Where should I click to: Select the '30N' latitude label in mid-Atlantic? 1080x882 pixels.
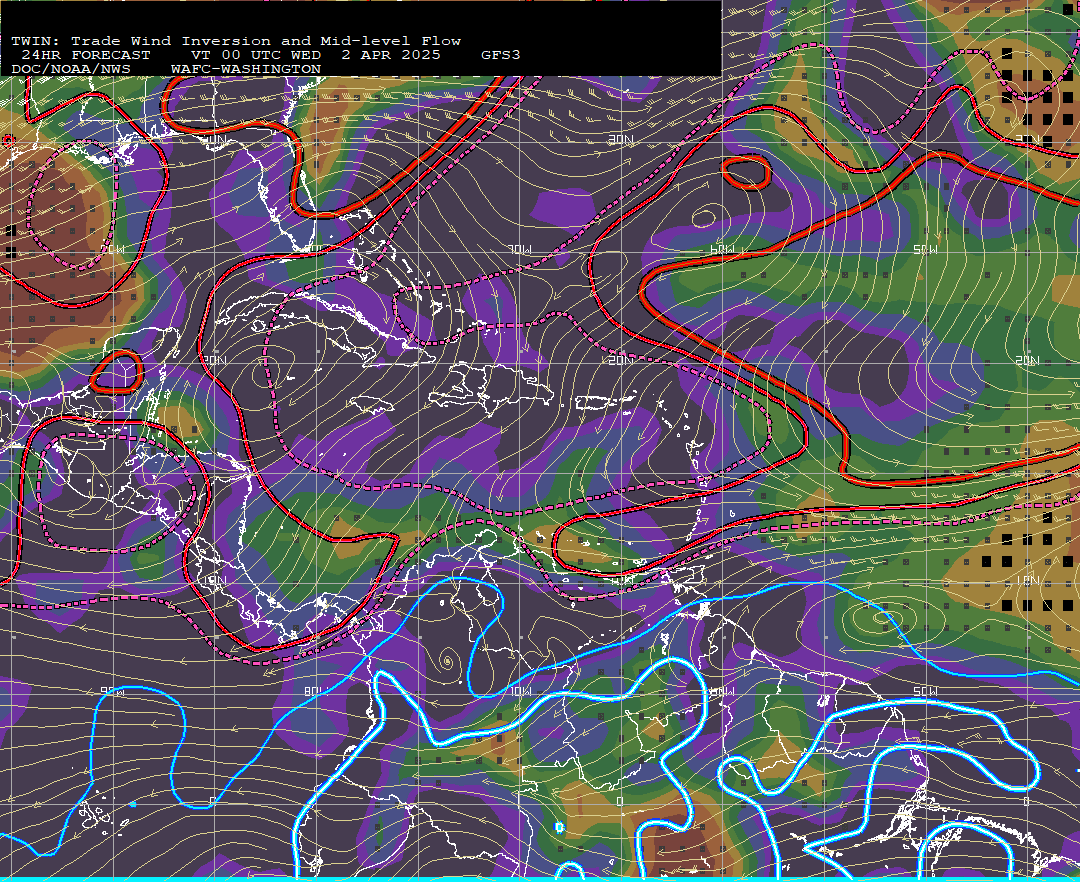621,140
